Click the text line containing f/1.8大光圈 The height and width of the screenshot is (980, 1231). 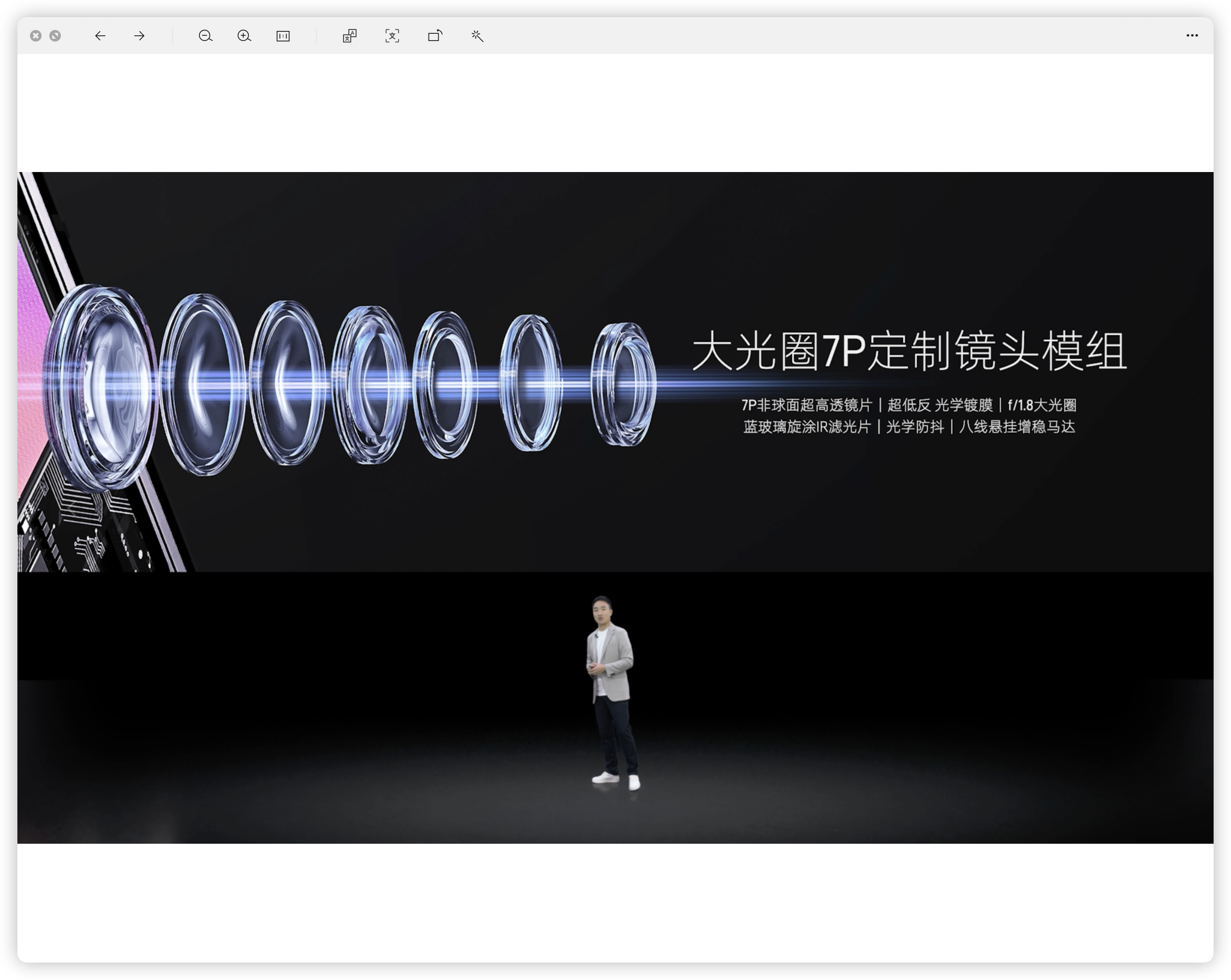(909, 405)
